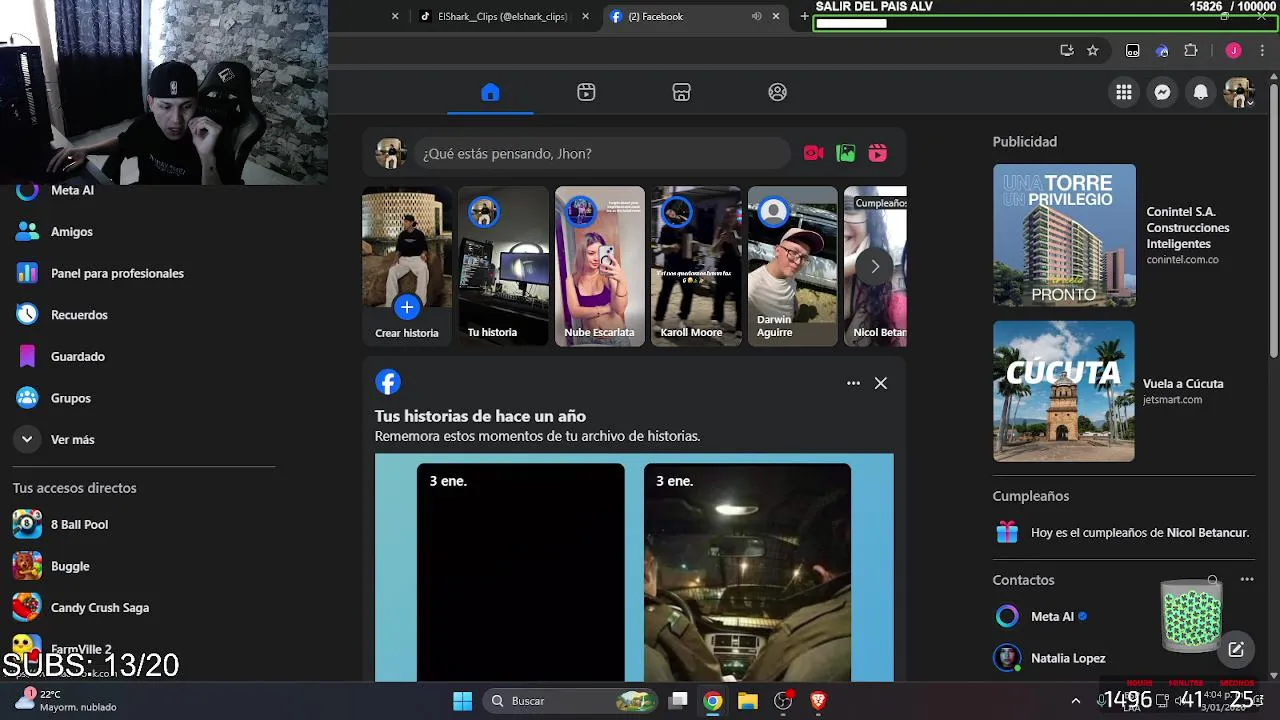
Task: Open the Contactos options menu
Action: click(1247, 580)
